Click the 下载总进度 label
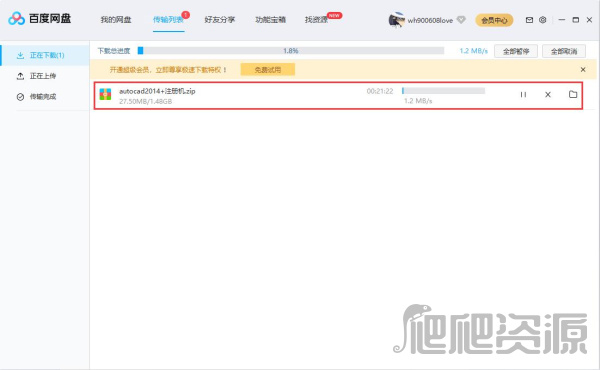Image resolution: width=600 pixels, height=370 pixels. 114,51
